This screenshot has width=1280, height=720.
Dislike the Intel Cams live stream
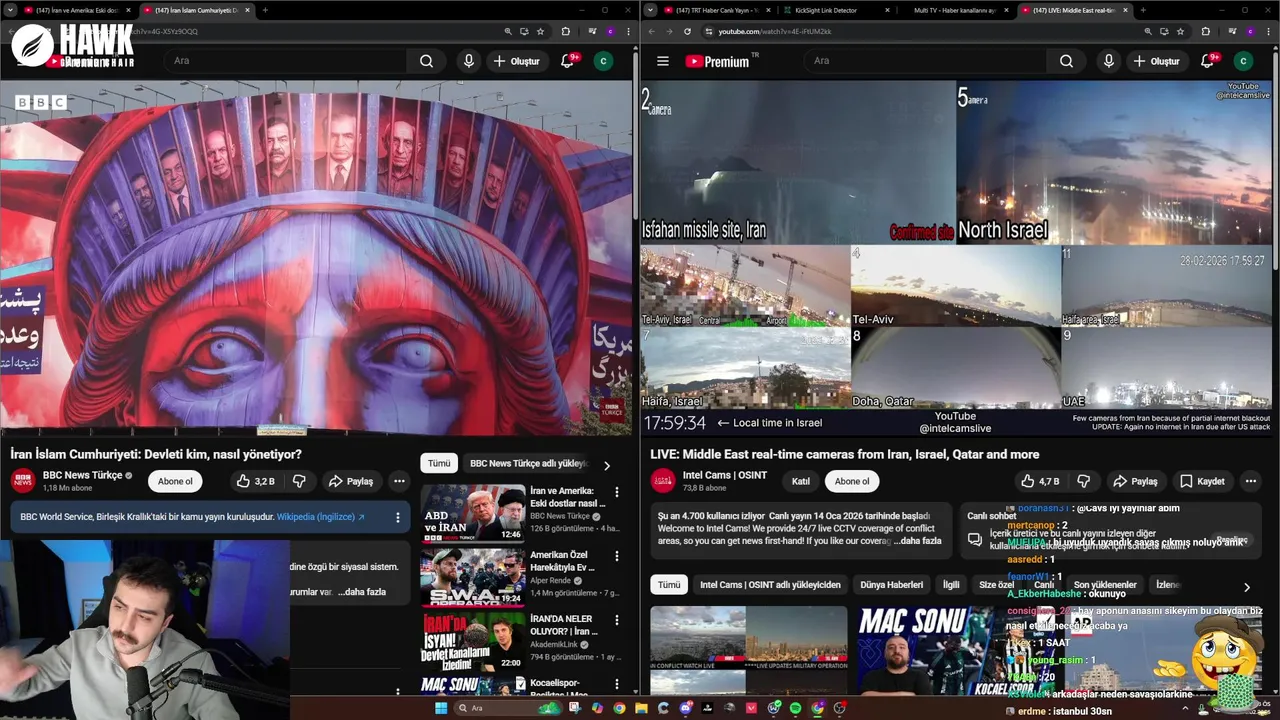pyautogui.click(x=1083, y=481)
